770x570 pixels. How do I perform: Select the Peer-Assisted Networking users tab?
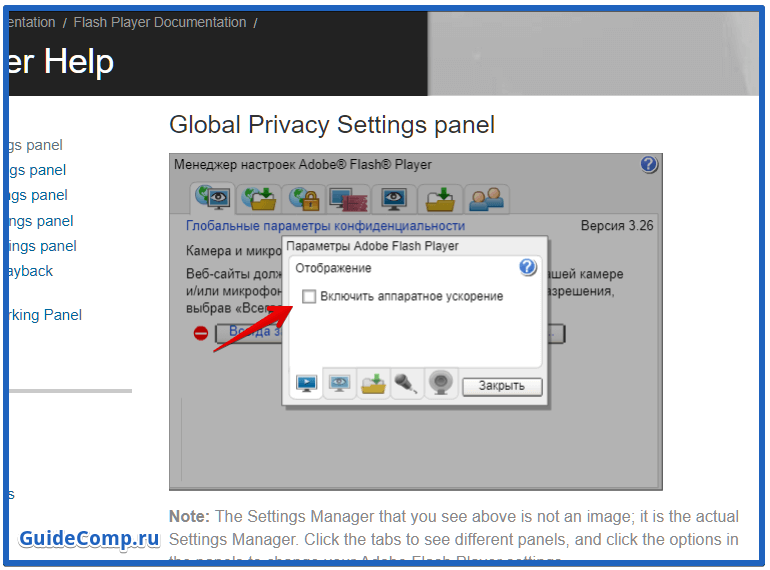pyautogui.click(x=486, y=199)
